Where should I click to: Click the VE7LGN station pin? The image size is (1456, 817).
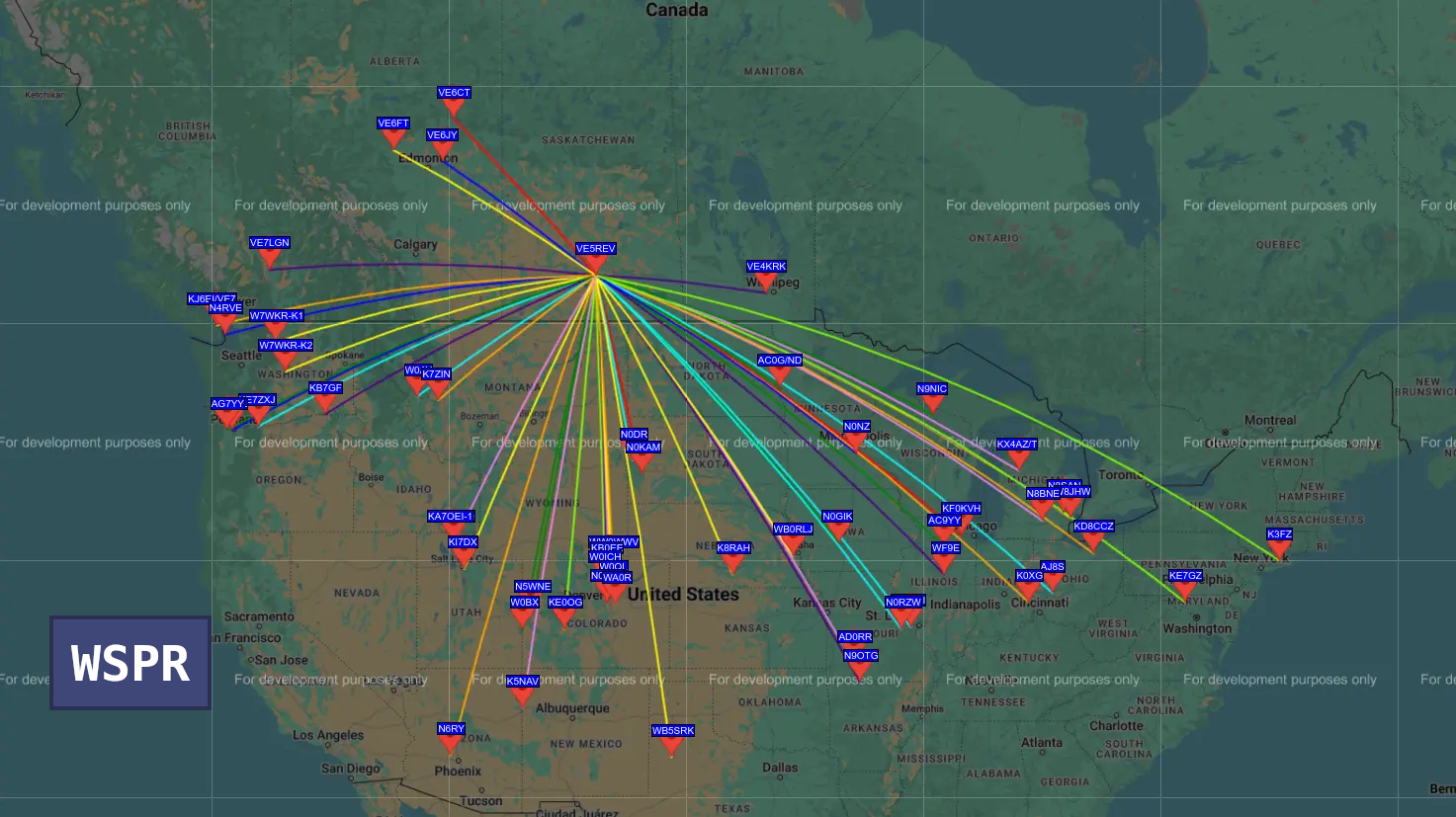point(269,258)
